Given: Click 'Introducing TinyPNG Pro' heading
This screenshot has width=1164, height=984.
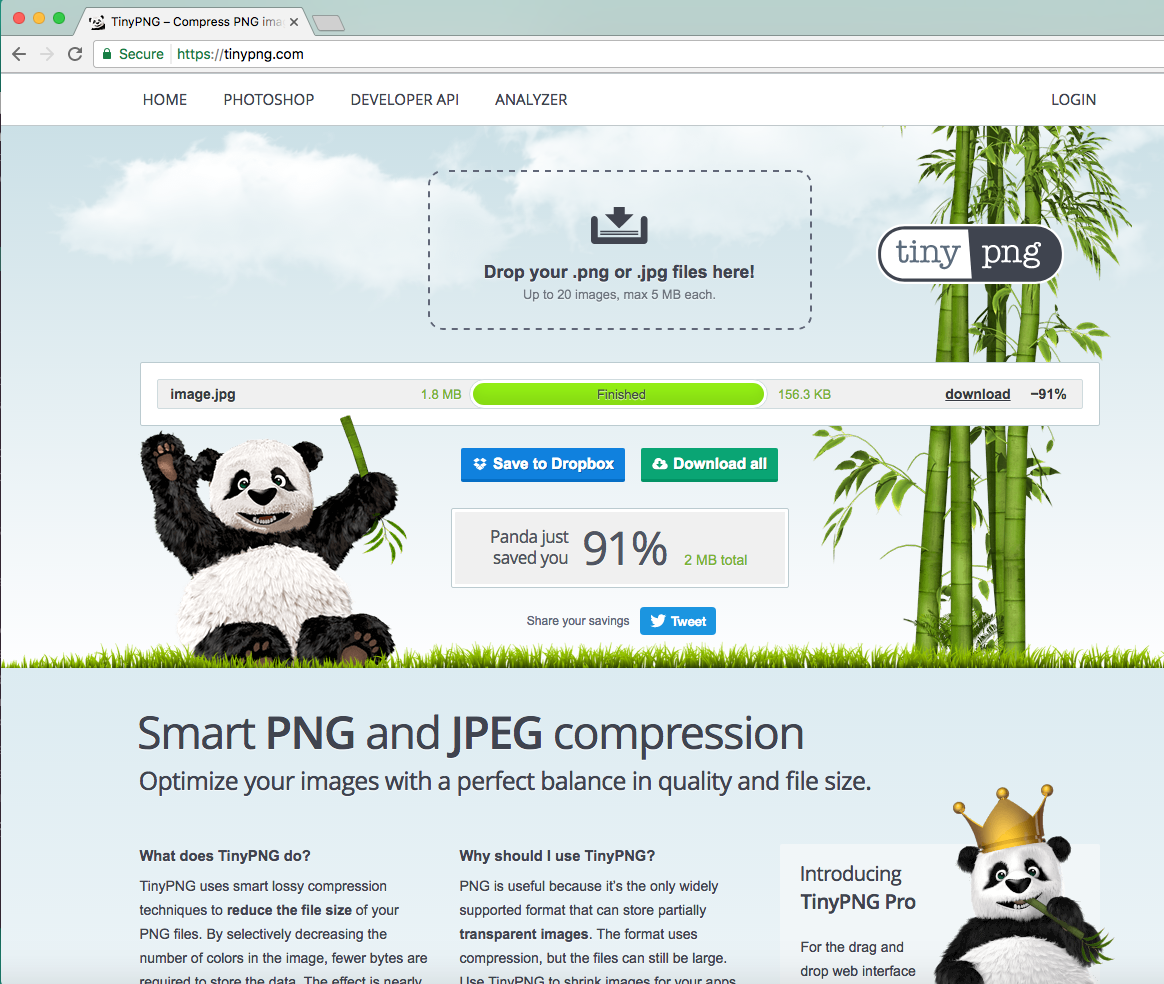Looking at the screenshot, I should 858,888.
